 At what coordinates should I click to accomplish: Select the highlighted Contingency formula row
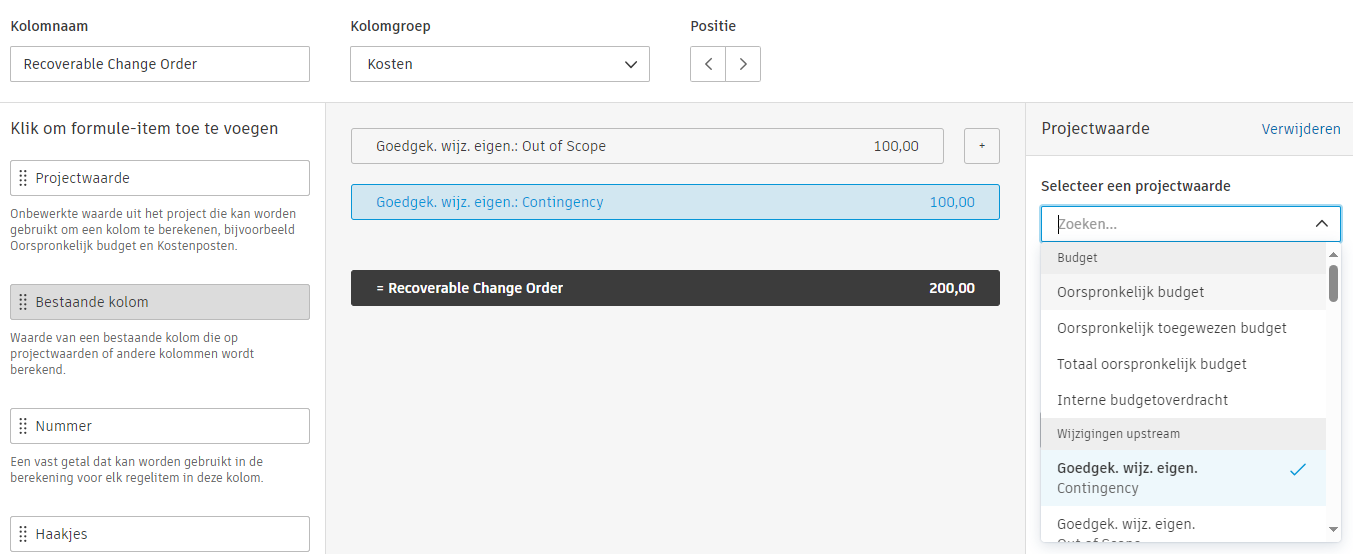click(675, 202)
